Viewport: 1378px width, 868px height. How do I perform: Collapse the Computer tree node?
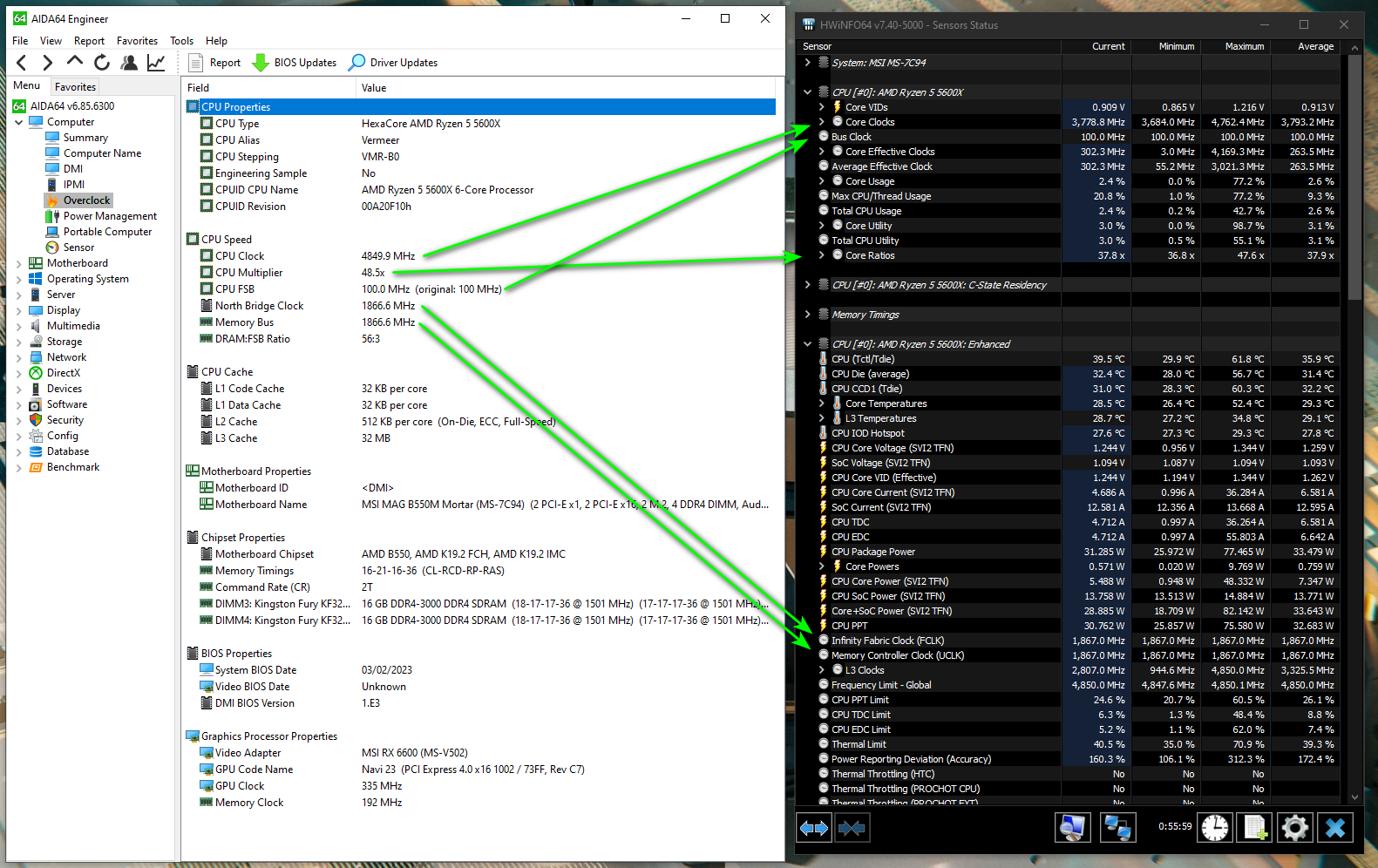(19, 122)
